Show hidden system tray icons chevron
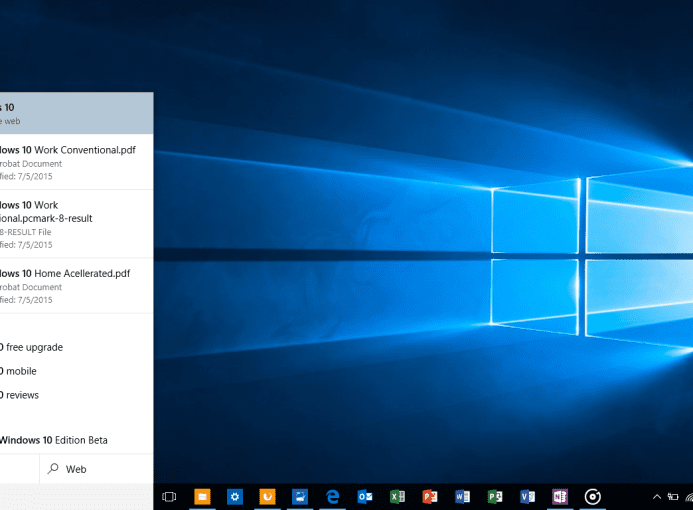The width and height of the screenshot is (693, 510). [657, 497]
